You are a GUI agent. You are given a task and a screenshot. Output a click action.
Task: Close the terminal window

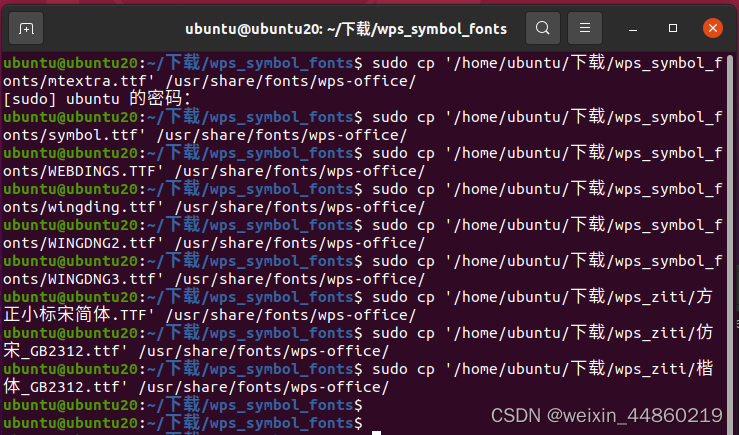[x=713, y=28]
